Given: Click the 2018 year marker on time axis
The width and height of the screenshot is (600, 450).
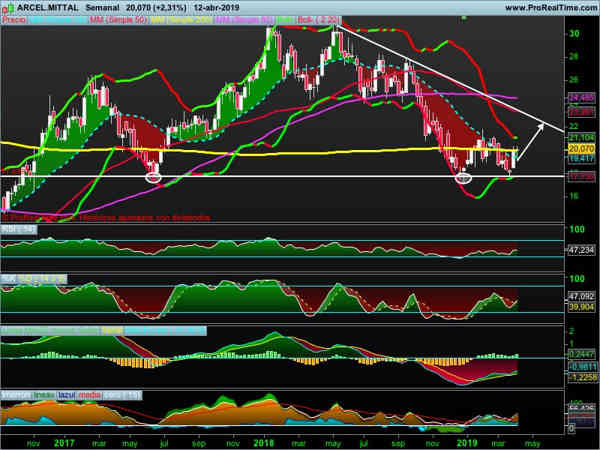Looking at the screenshot, I should point(264,443).
